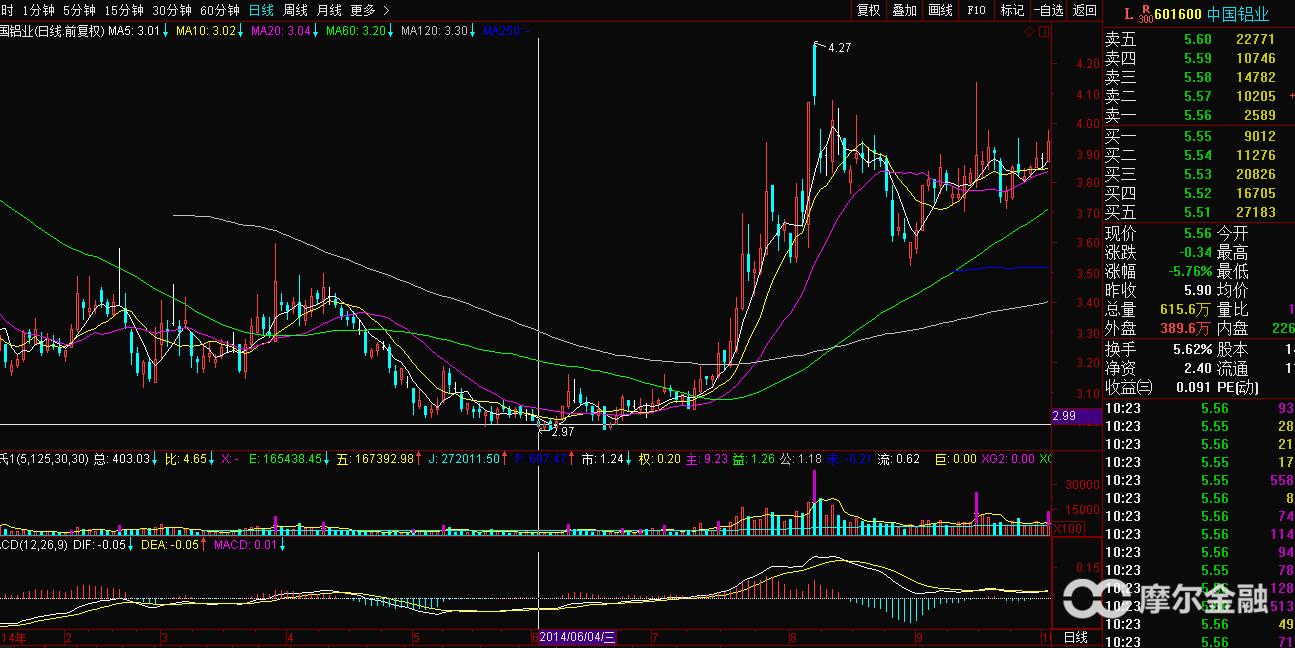
Task: Click the 4.27 high price marker
Action: pos(838,47)
